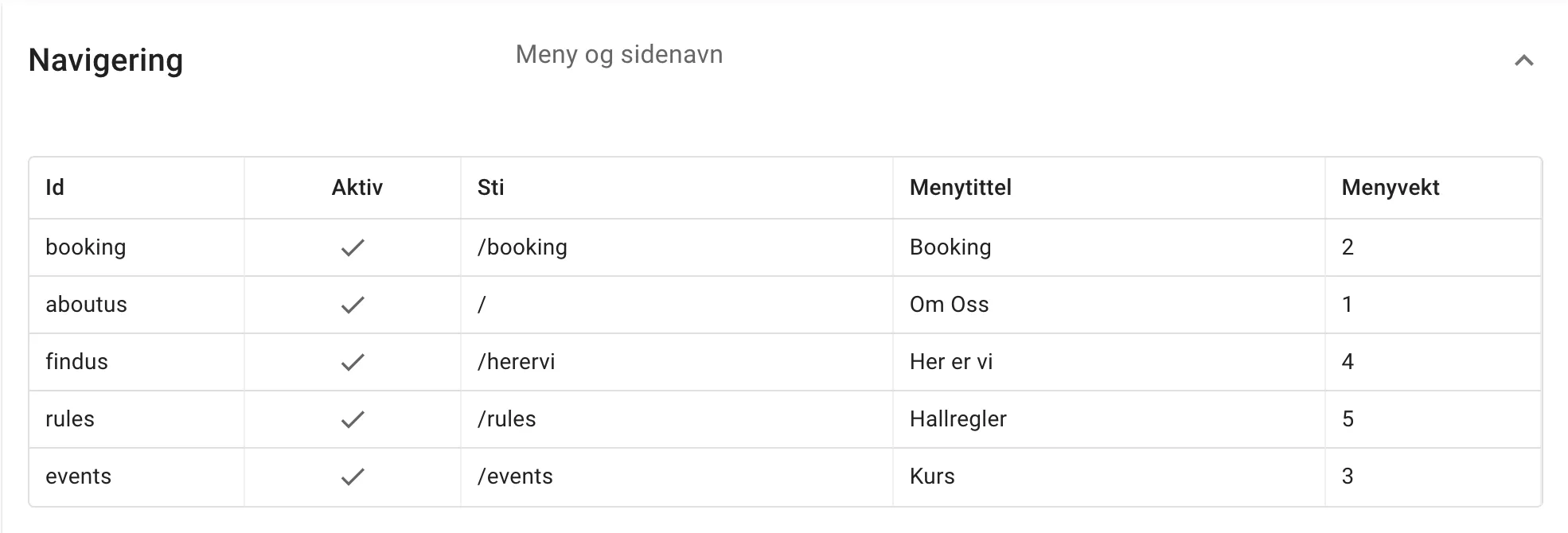
Task: Click the Aktiv checkmark in rules row
Action: point(353,420)
